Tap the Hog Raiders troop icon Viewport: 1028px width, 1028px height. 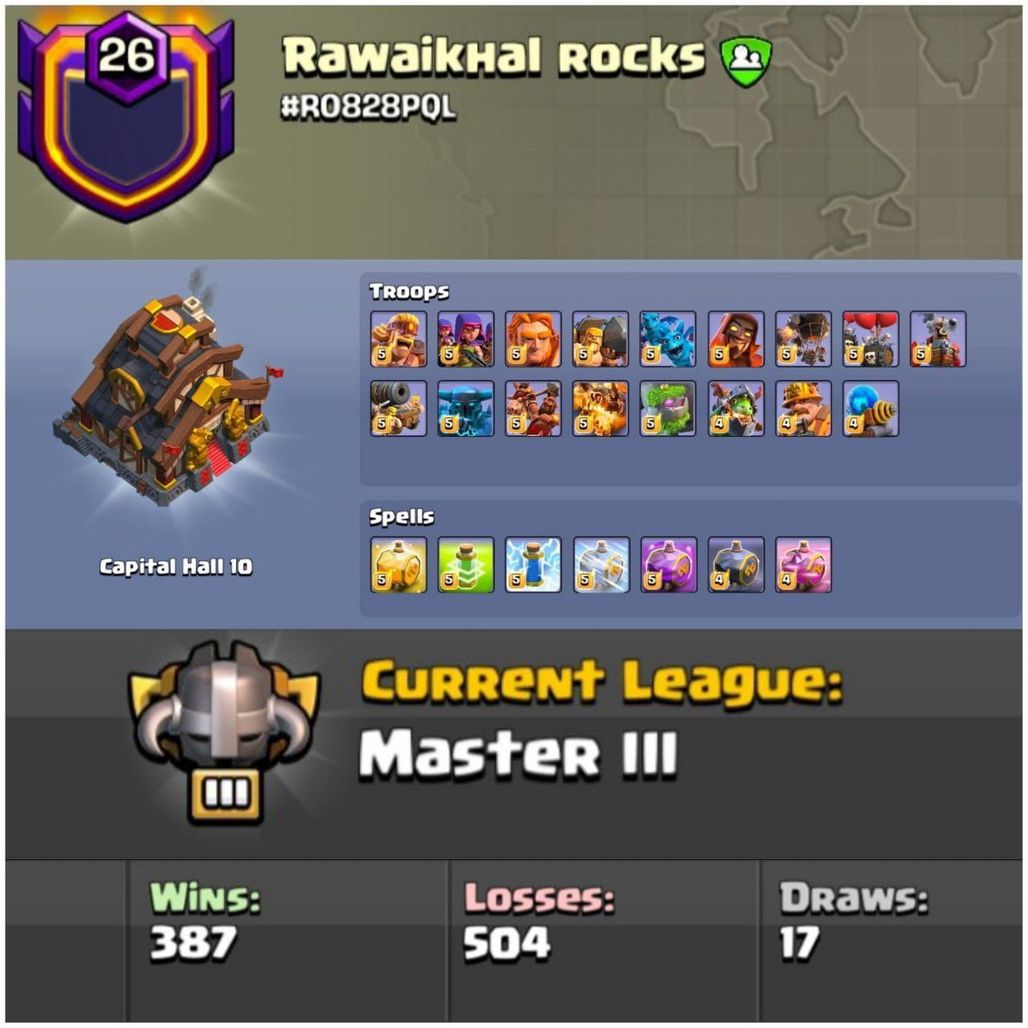(x=533, y=408)
